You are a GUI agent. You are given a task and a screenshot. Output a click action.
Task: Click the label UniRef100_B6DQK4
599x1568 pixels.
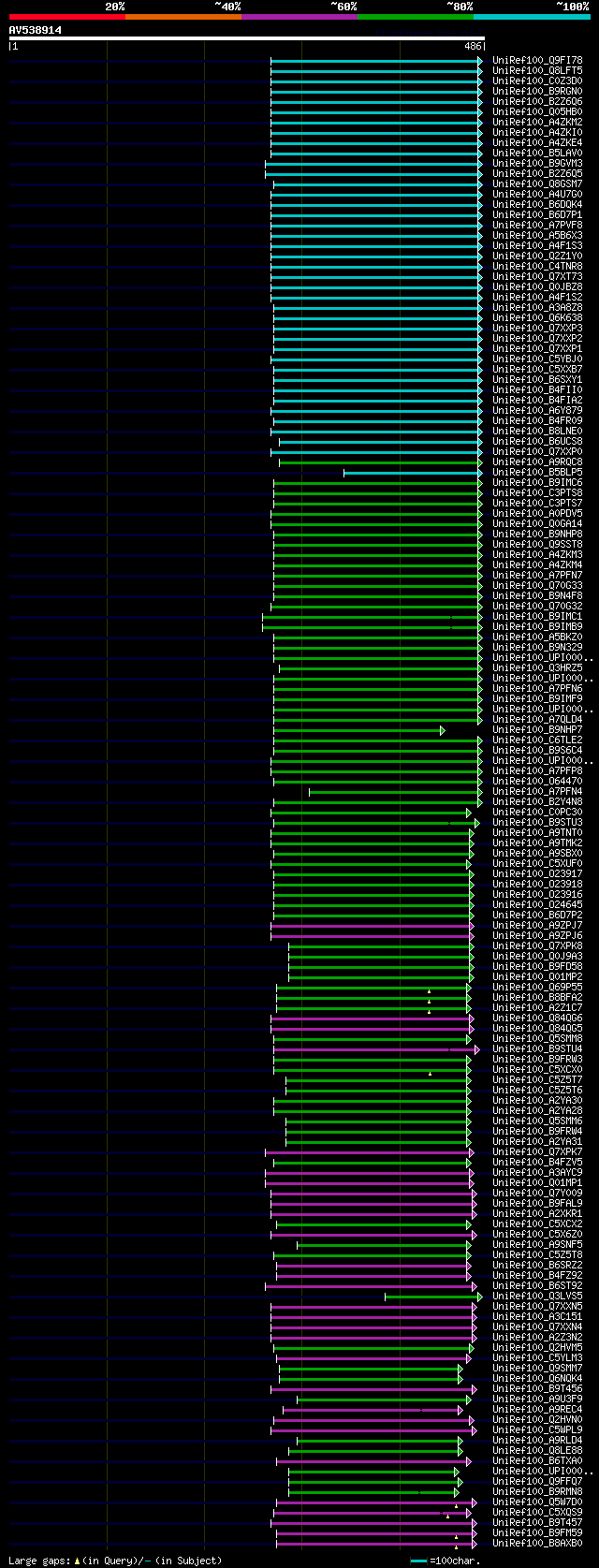pyautogui.click(x=537, y=205)
